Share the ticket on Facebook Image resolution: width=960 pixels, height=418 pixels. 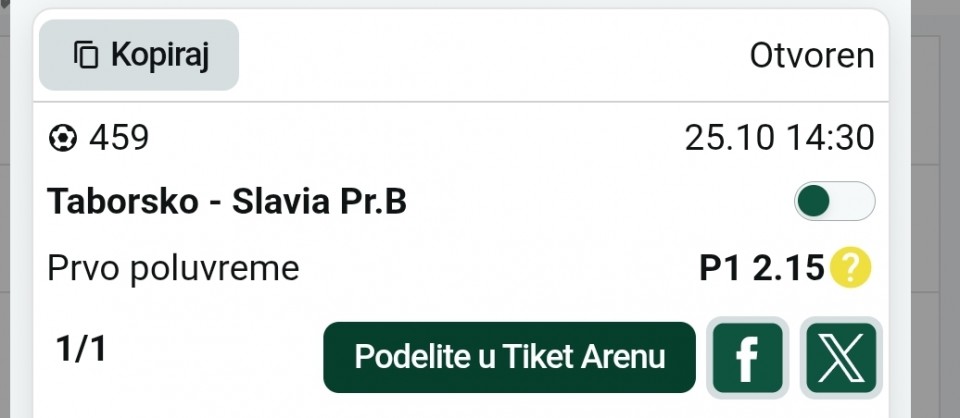[746, 358]
